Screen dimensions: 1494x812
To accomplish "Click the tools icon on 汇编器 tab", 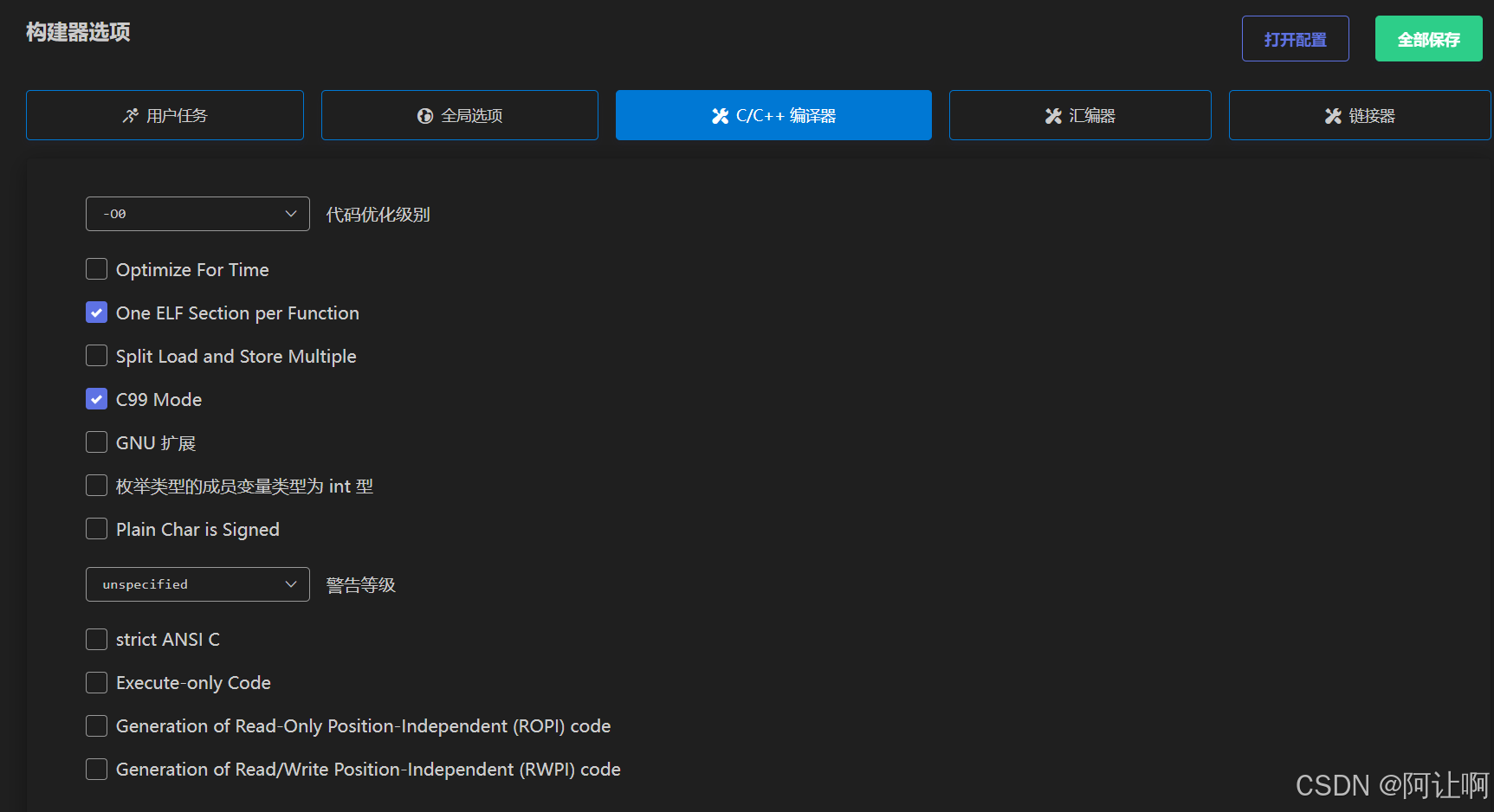I will (1052, 115).
